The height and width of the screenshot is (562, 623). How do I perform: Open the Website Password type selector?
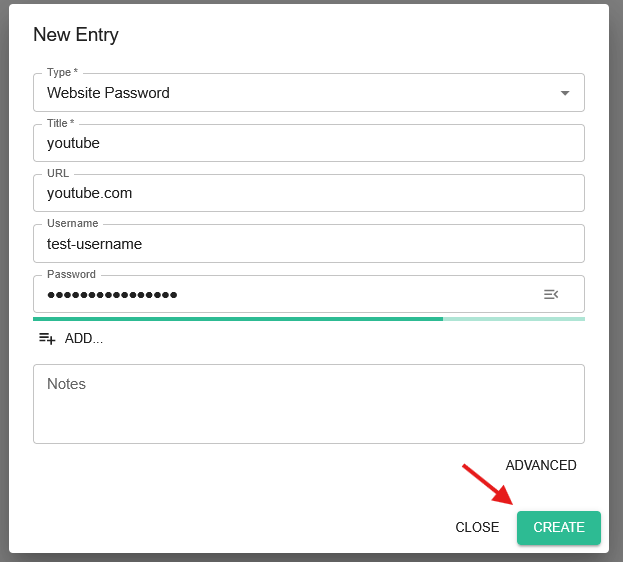click(x=309, y=93)
